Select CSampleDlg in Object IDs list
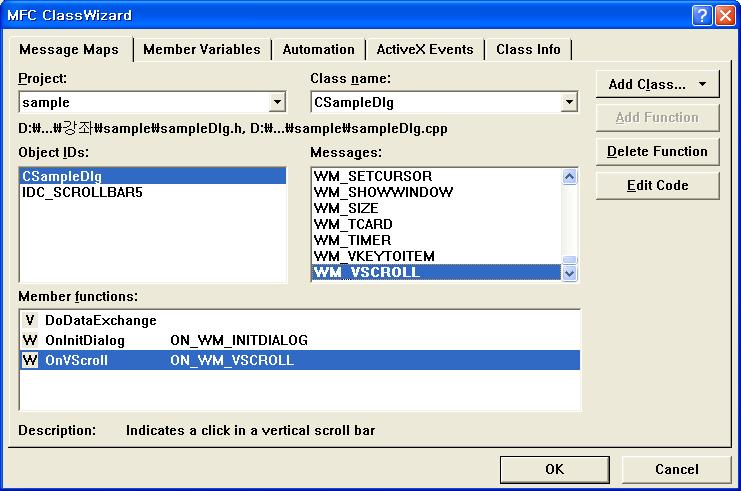 tap(153, 176)
